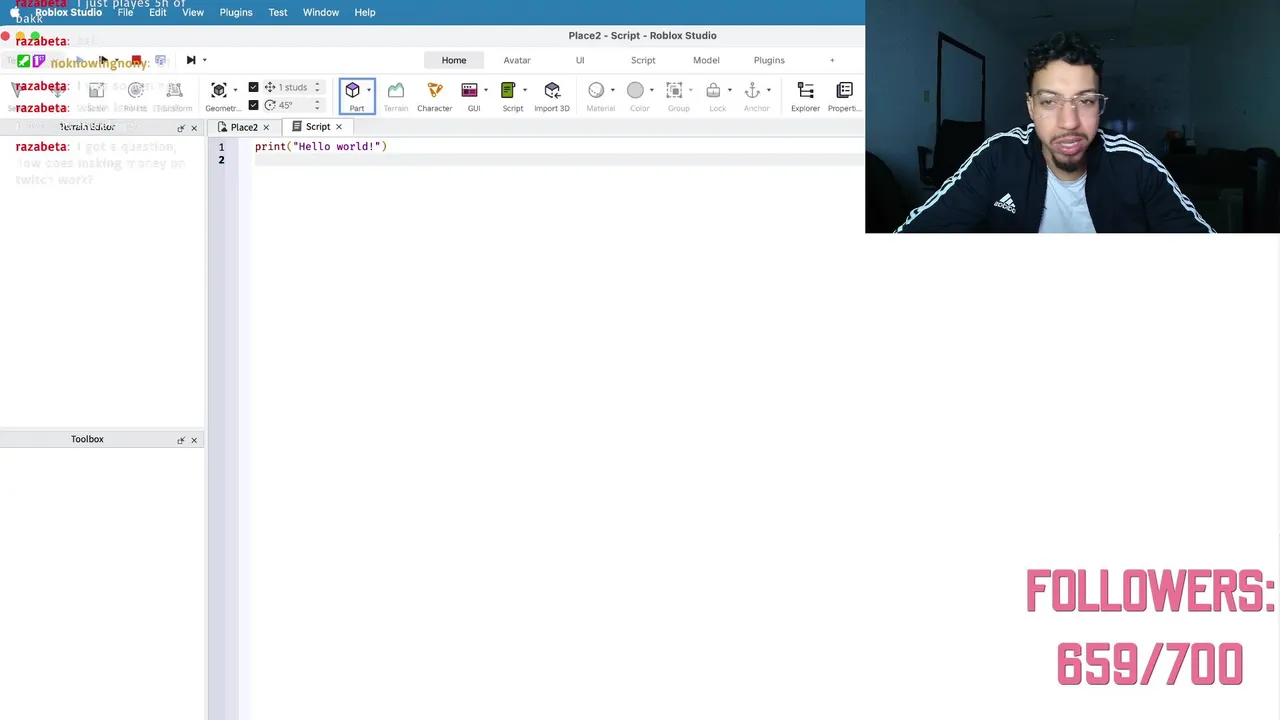Image resolution: width=1280 pixels, height=720 pixels.
Task: Expand the Color dropdown arrow
Action: pos(652,91)
